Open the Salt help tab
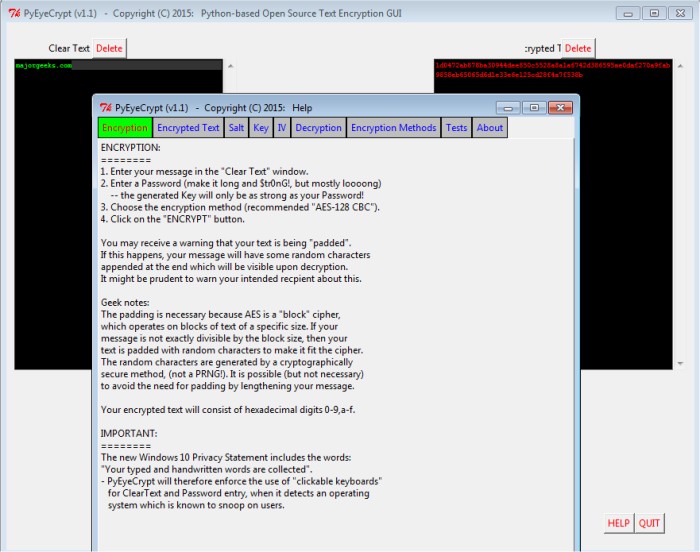The image size is (700, 552). click(x=236, y=128)
